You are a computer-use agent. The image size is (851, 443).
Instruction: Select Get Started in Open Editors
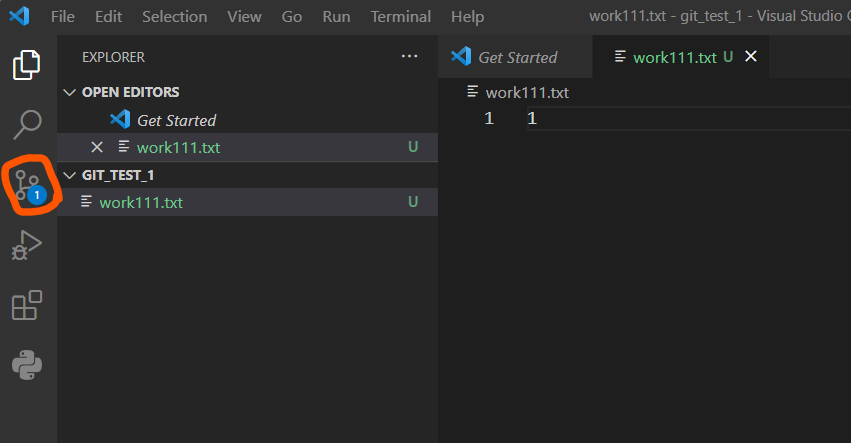(x=247, y=120)
